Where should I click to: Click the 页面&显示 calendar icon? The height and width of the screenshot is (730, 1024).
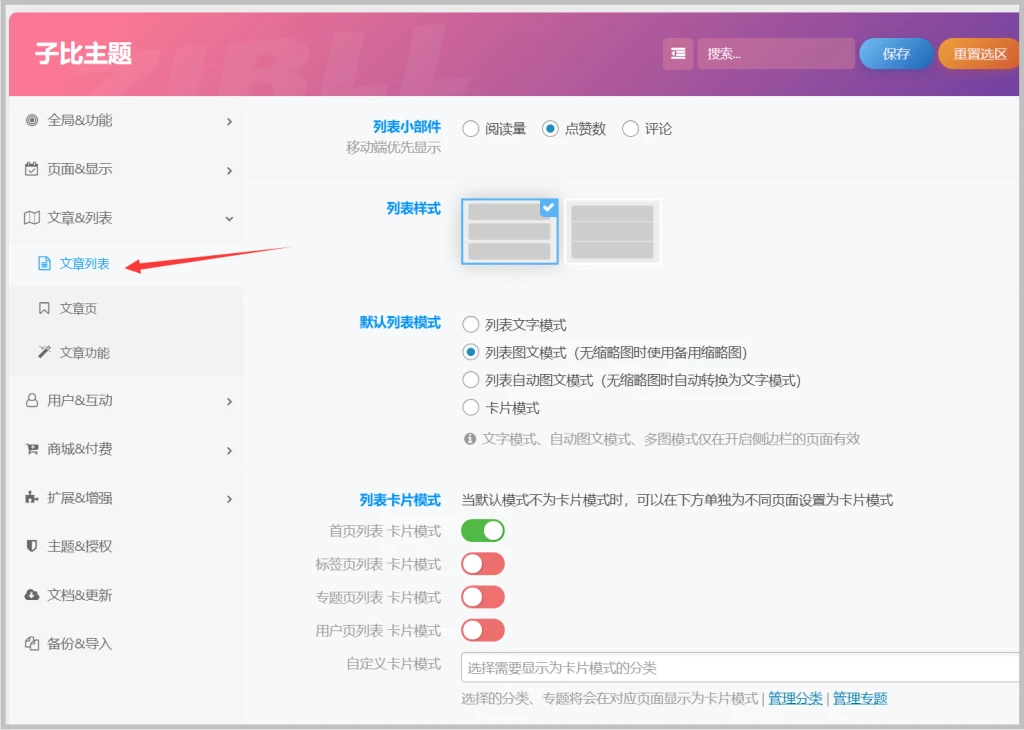tap(31, 169)
